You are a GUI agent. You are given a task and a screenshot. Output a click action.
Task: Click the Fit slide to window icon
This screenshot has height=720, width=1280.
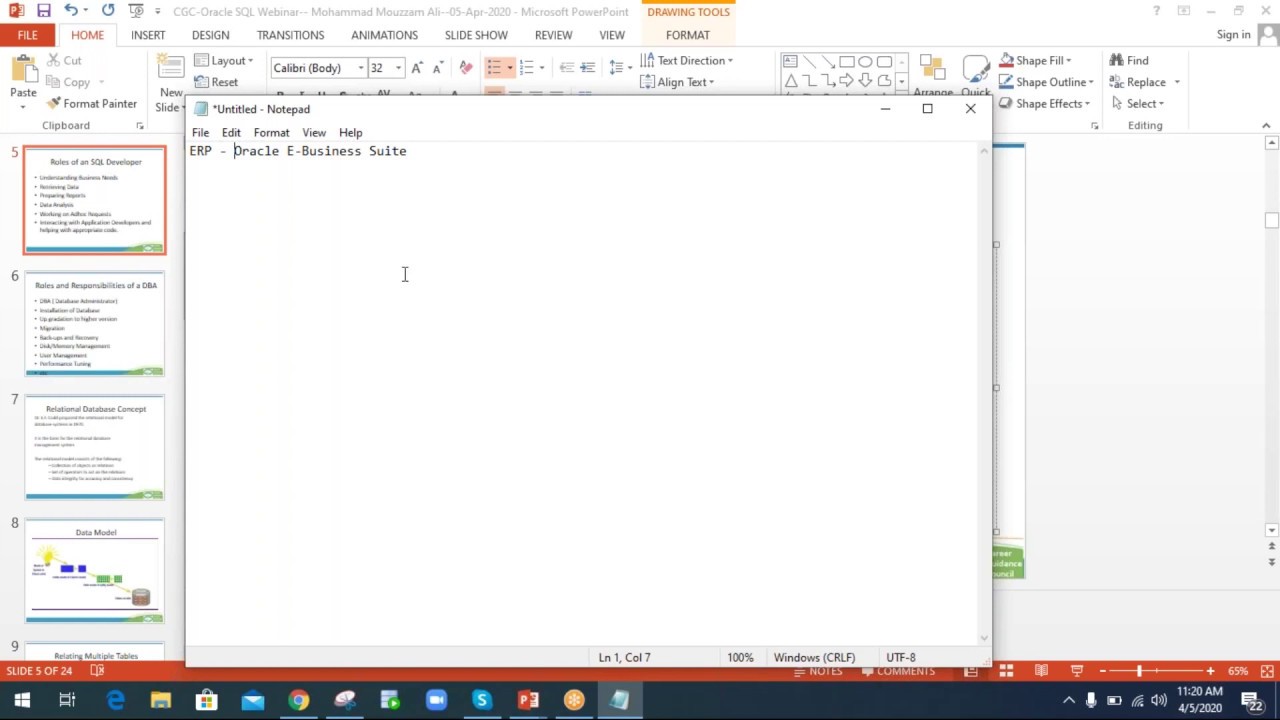tap(1268, 671)
